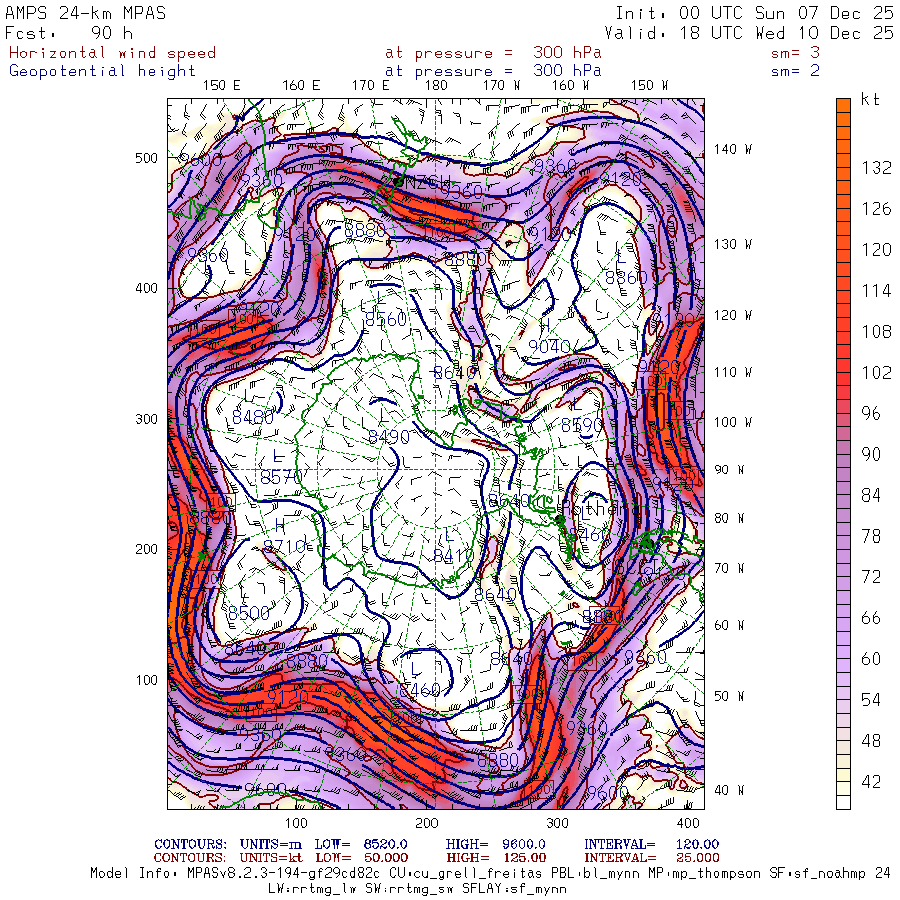This screenshot has height=900, width=900.
Task: Click the red 'LOW= 50.000' legend value
Action: pos(361,858)
